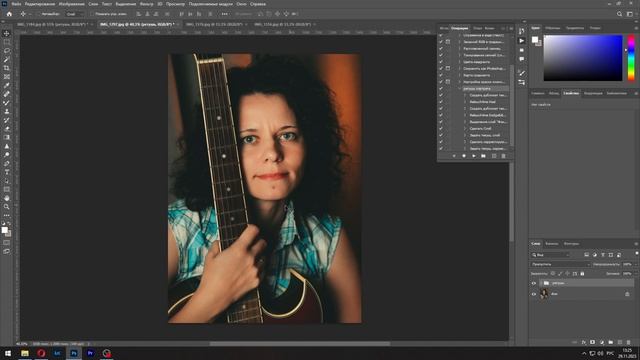The image size is (640, 360).
Task: Collapse the ретушь action set arrow
Action: pyautogui.click(x=460, y=89)
